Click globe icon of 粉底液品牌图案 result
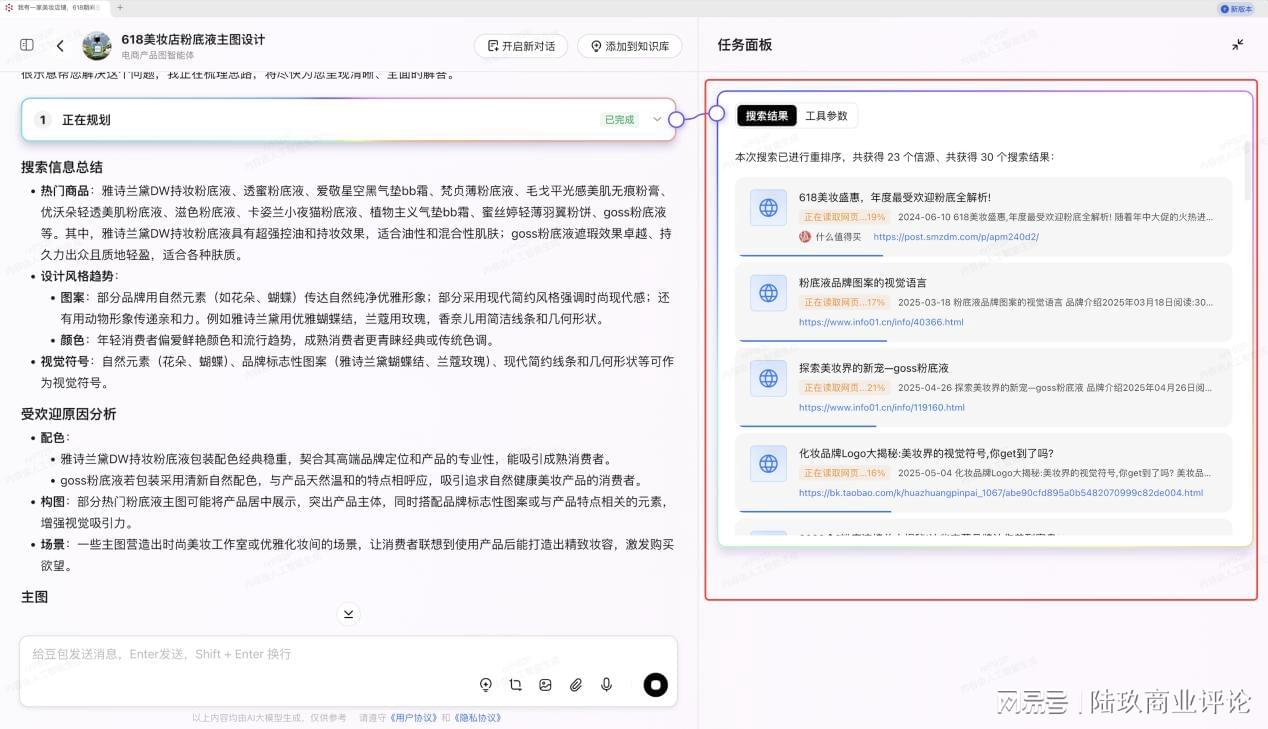This screenshot has width=1268, height=729. (768, 293)
